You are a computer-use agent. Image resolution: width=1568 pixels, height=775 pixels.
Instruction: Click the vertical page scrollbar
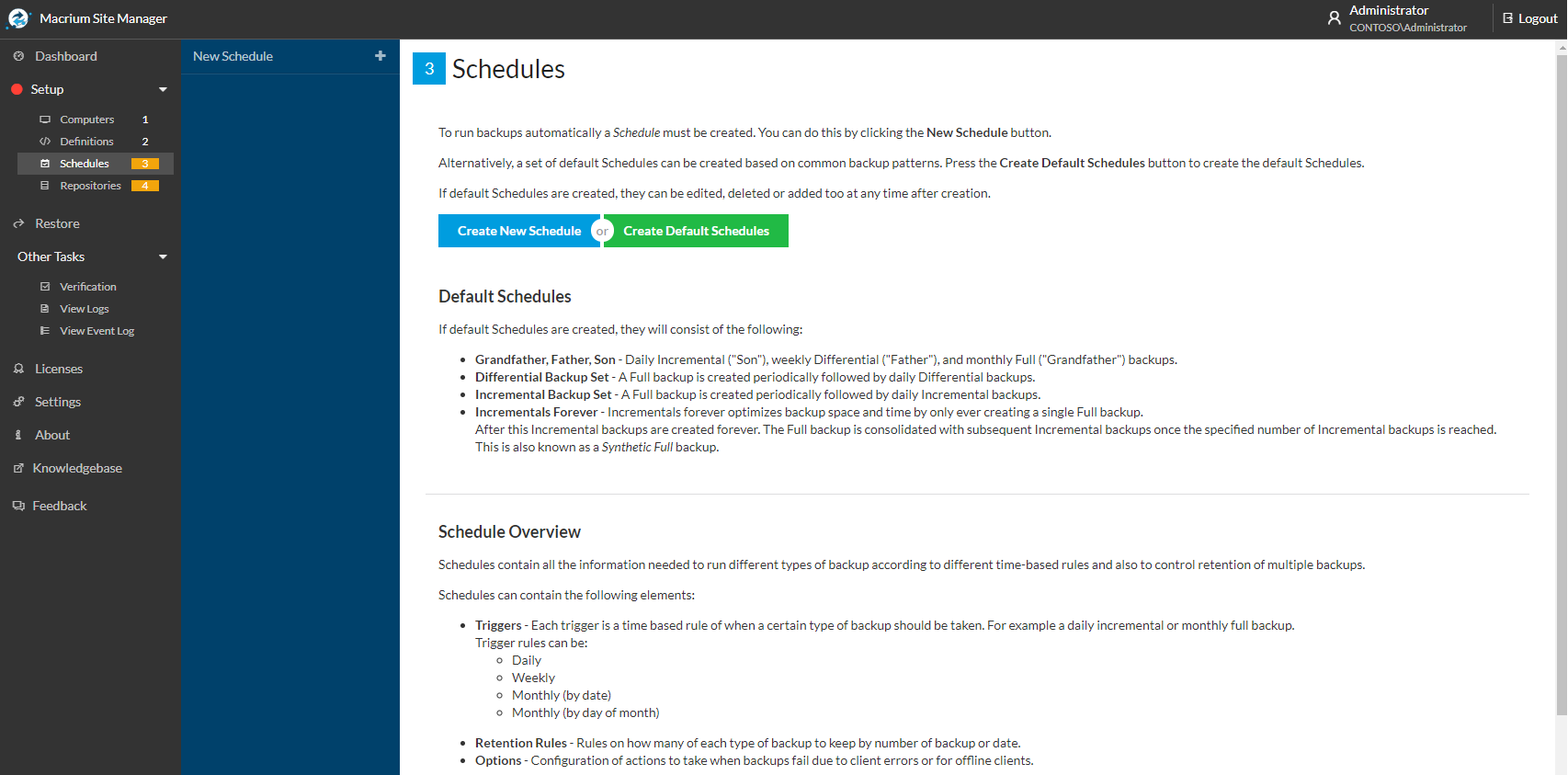(1561, 386)
